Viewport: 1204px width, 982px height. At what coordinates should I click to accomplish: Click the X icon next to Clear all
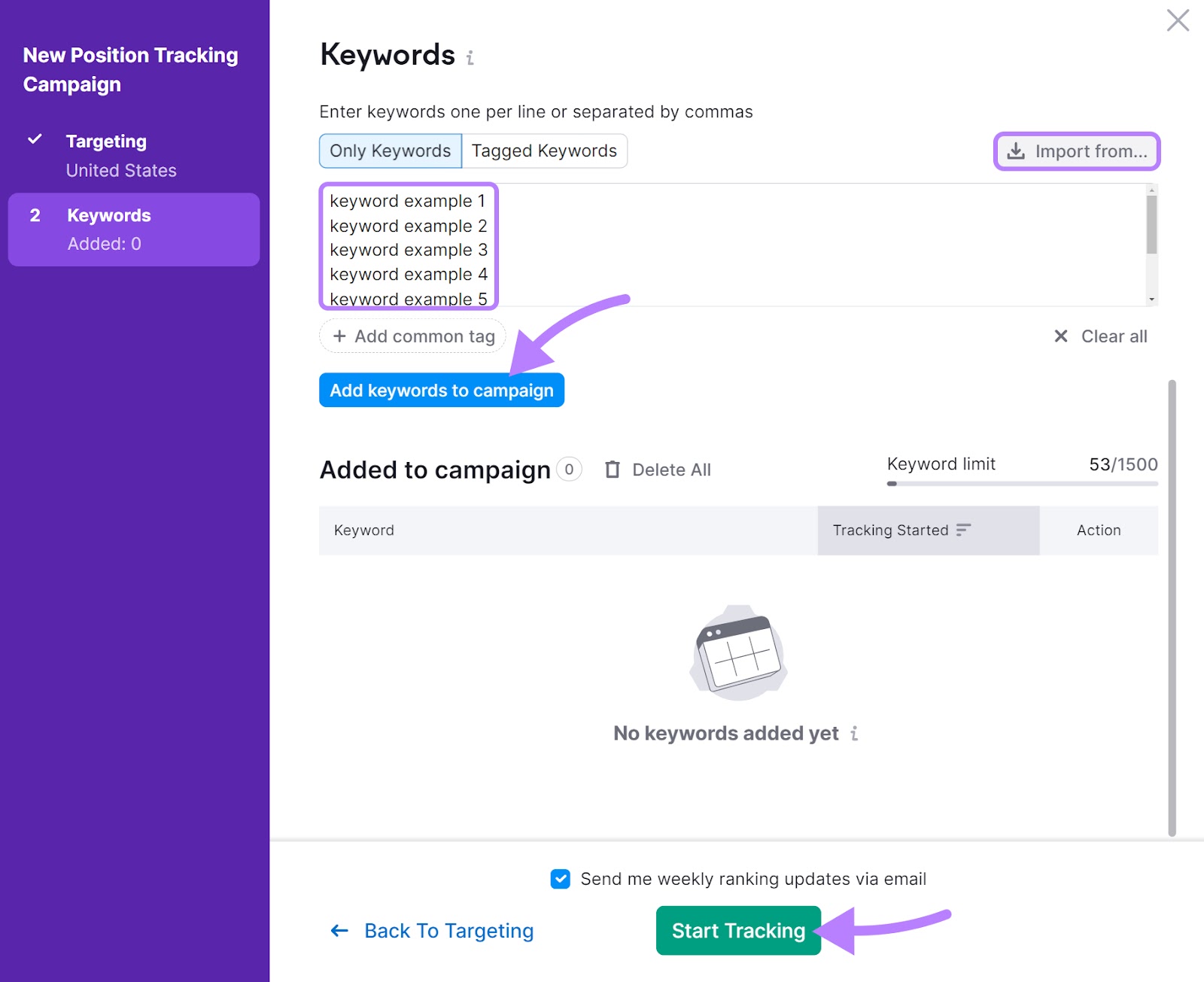pos(1061,336)
